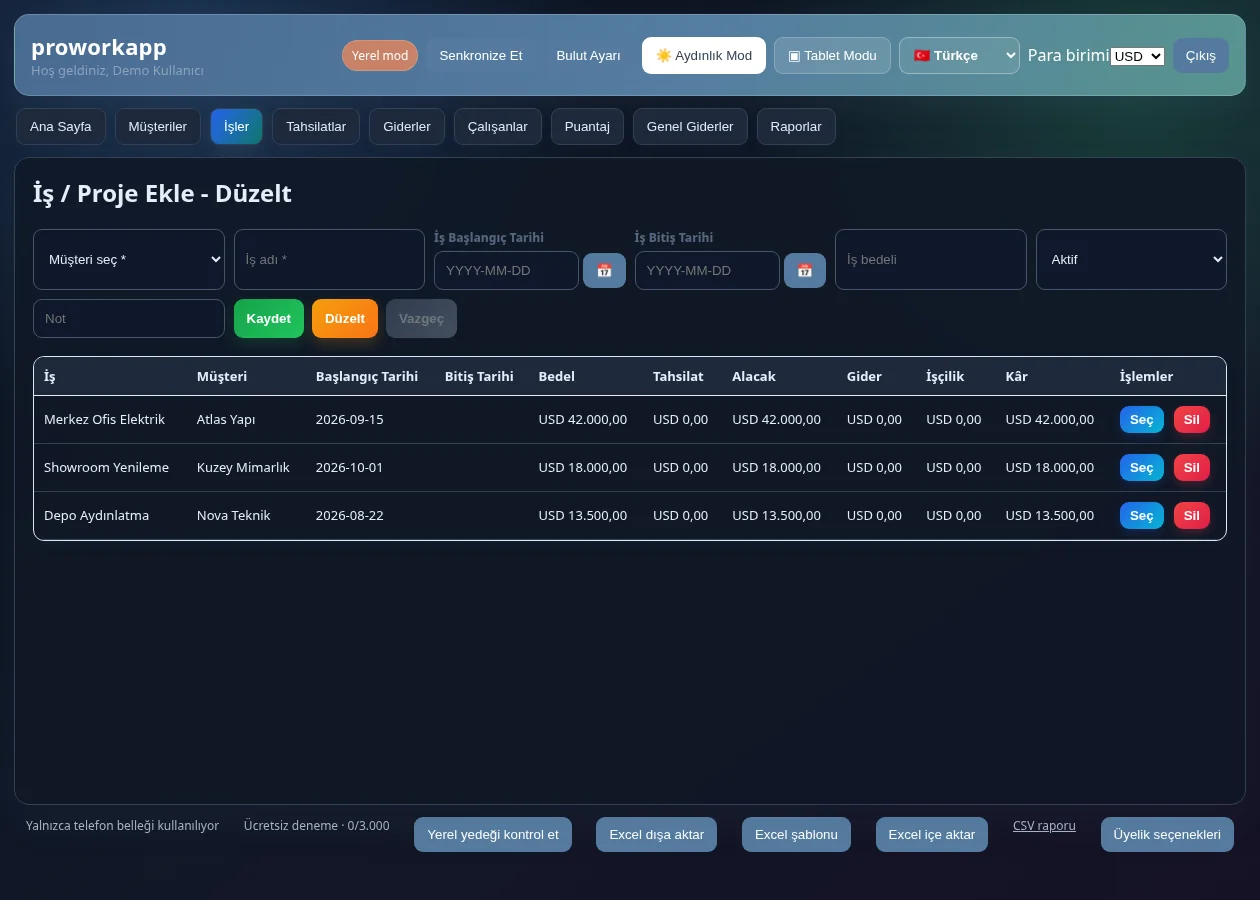Toggle Yerel mod pill
Viewport: 1260px width, 900px height.
(380, 55)
